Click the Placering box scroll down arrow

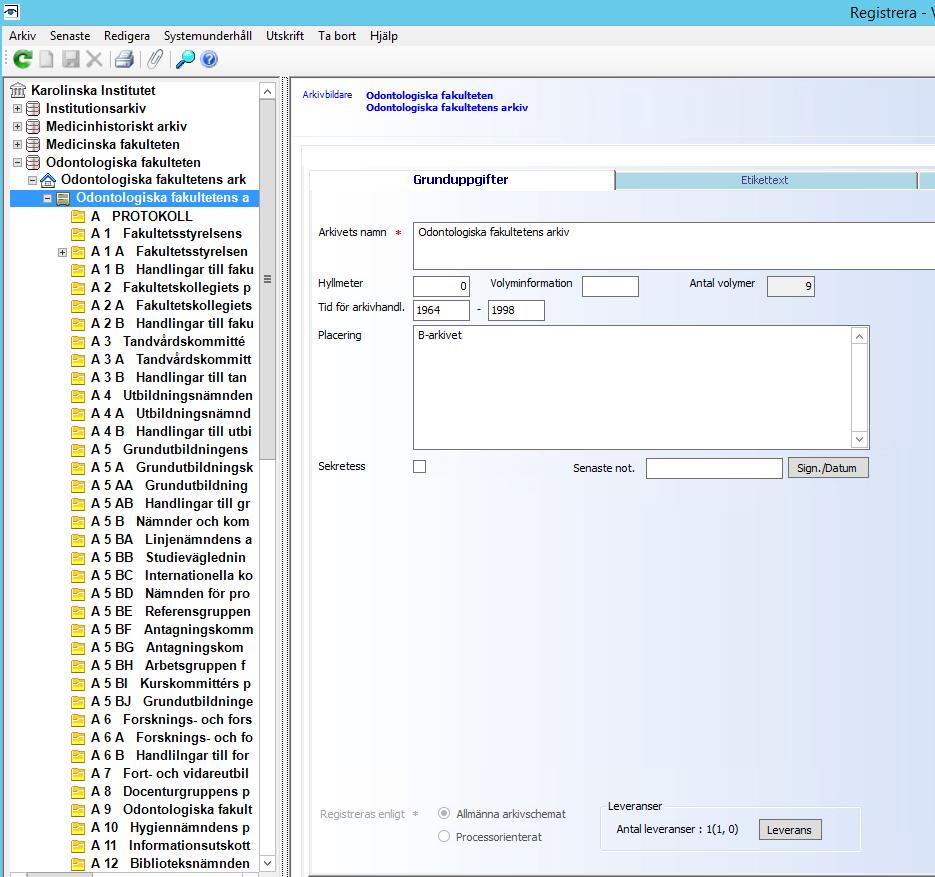tap(859, 439)
